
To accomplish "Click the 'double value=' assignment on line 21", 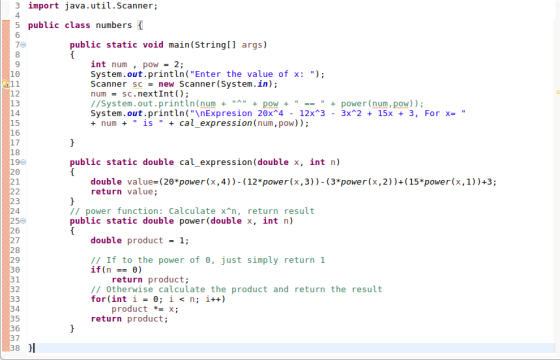I will click(x=124, y=182).
